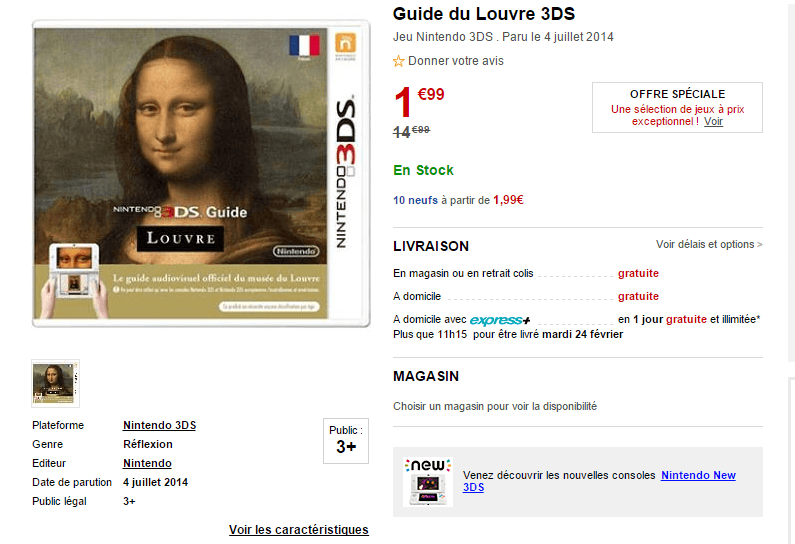Click the En Stock availability text
Viewport: 795px width, 544px height.
tap(423, 170)
